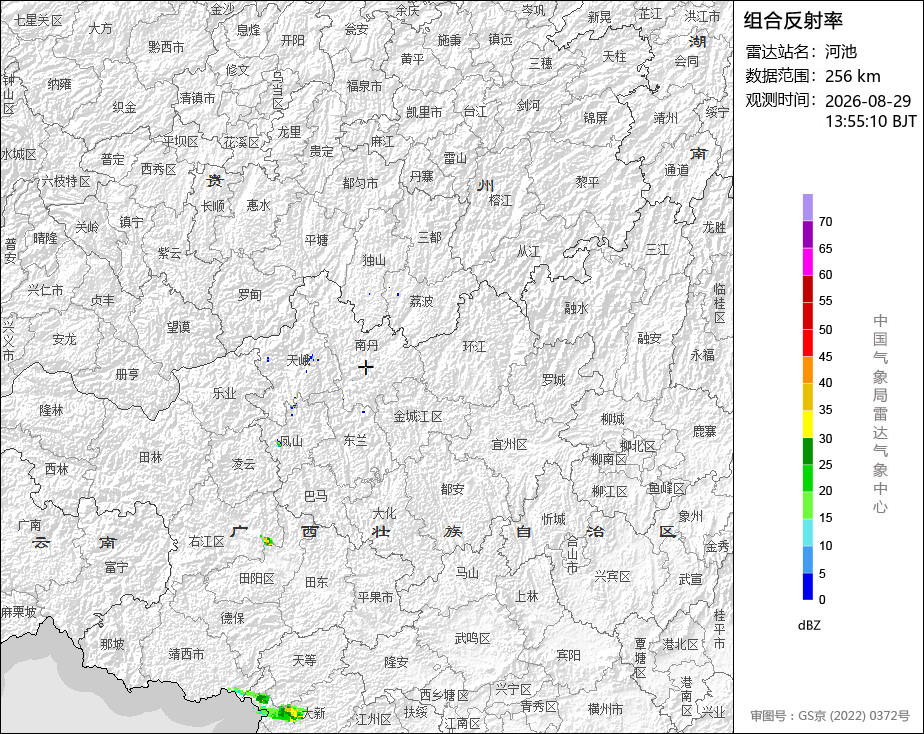Click the map label 兴宾区
924x734 pixels.
[612, 576]
